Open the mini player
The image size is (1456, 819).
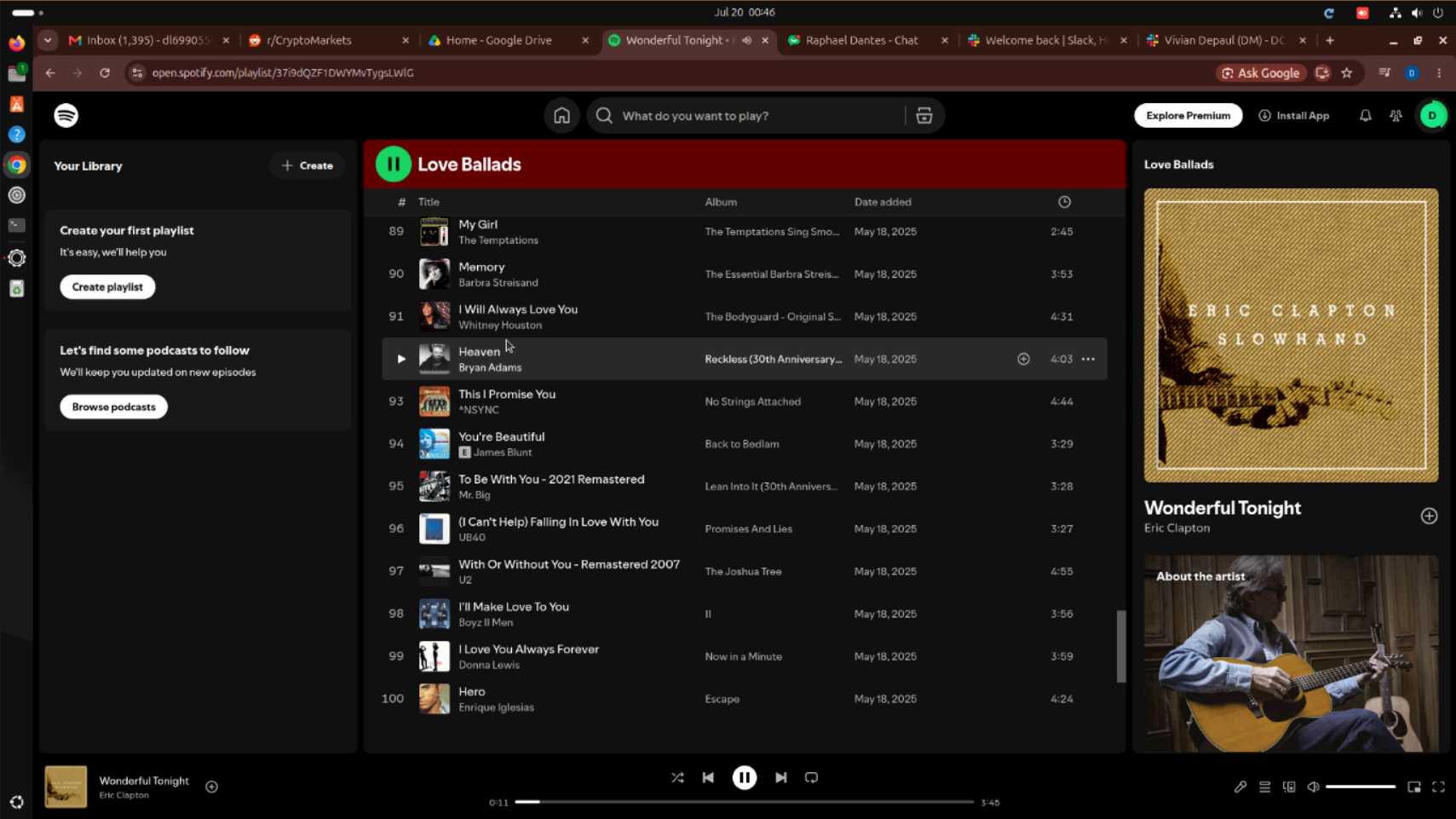tap(1414, 787)
